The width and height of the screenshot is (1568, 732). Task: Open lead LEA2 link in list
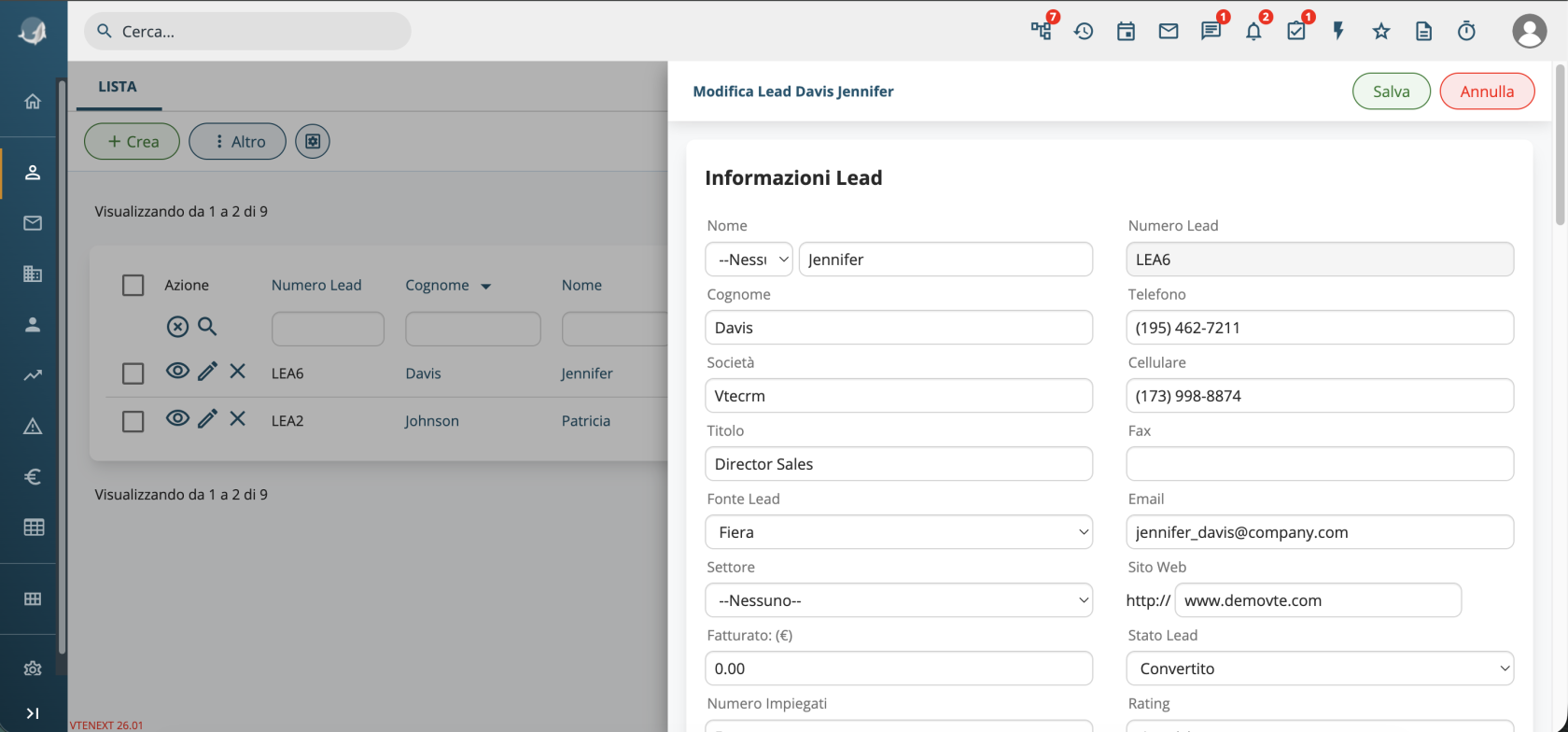tap(287, 421)
